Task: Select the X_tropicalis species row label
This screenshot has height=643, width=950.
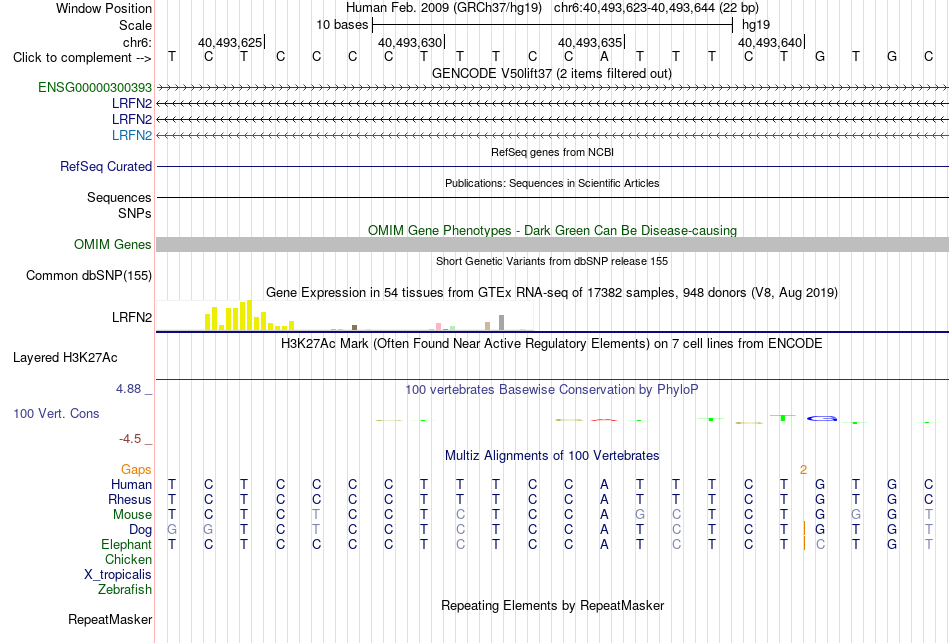Action: pos(118,575)
